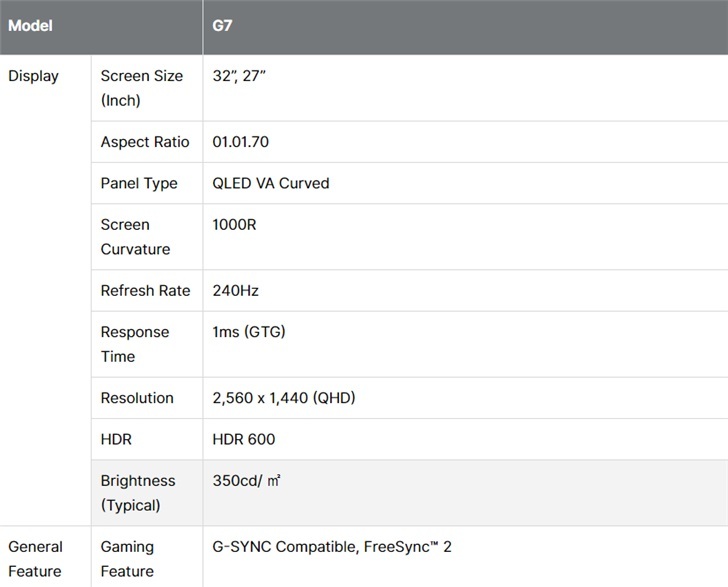Click the Panel Type label

(139, 183)
